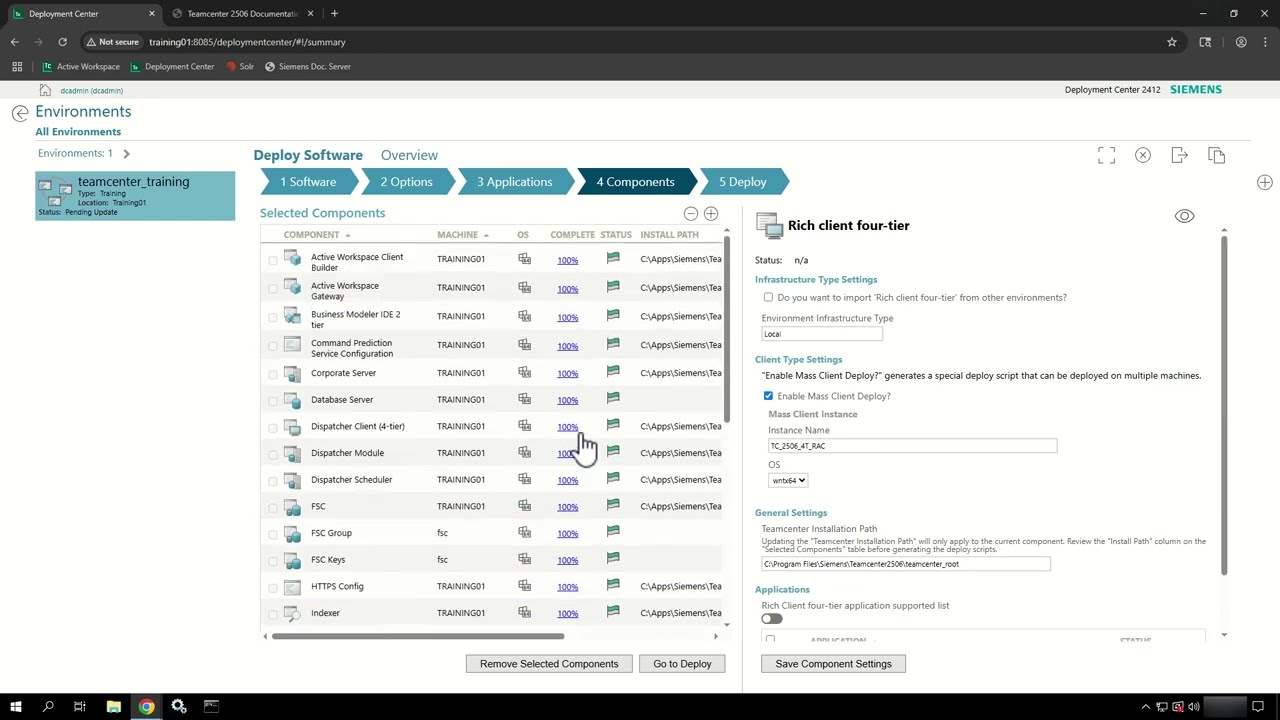The height and width of the screenshot is (720, 1280).
Task: Open the OS wntx64 dropdown
Action: pyautogui.click(x=787, y=481)
